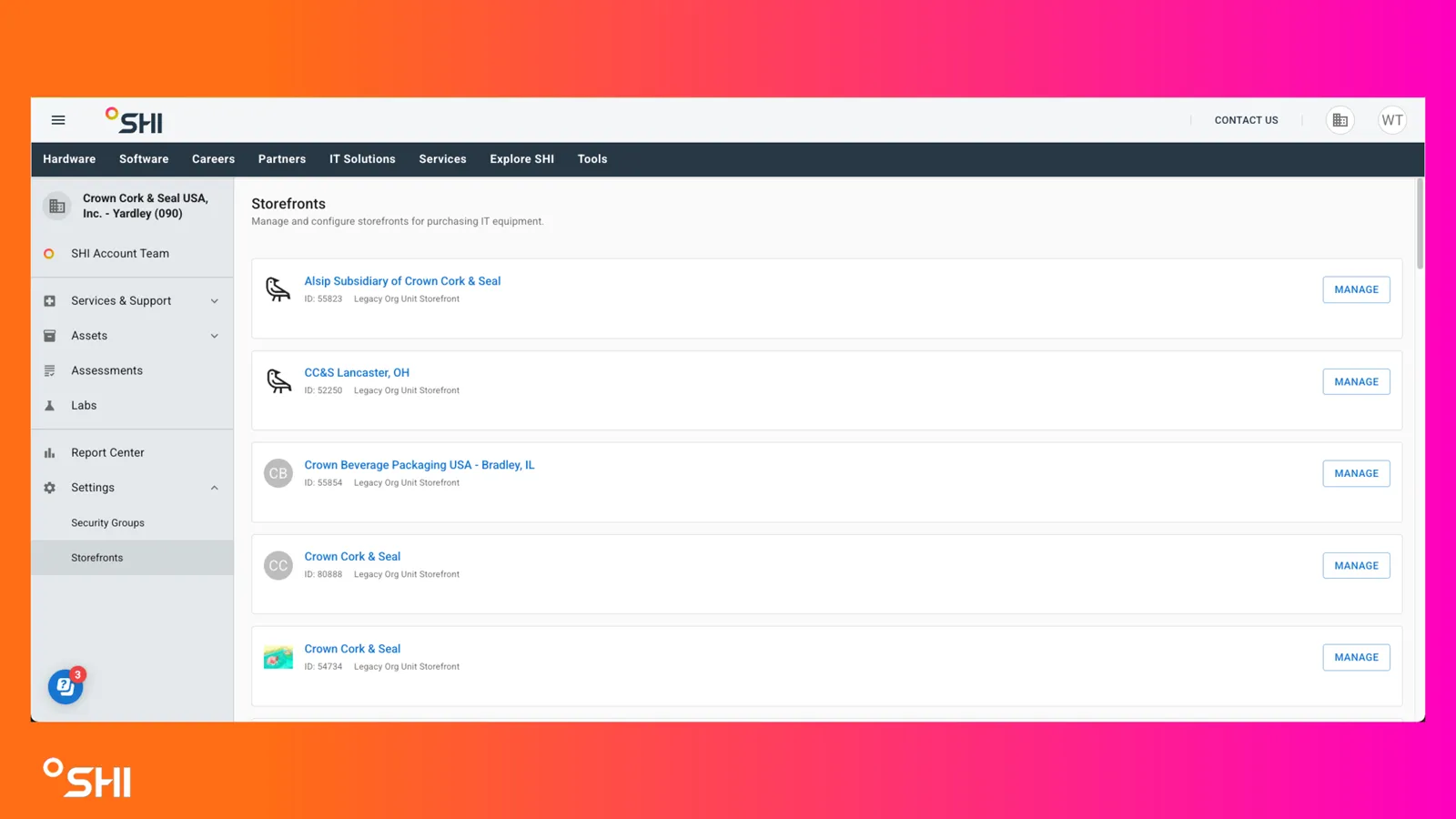The height and width of the screenshot is (819, 1456).
Task: Click the Settings gear icon
Action: click(x=49, y=488)
